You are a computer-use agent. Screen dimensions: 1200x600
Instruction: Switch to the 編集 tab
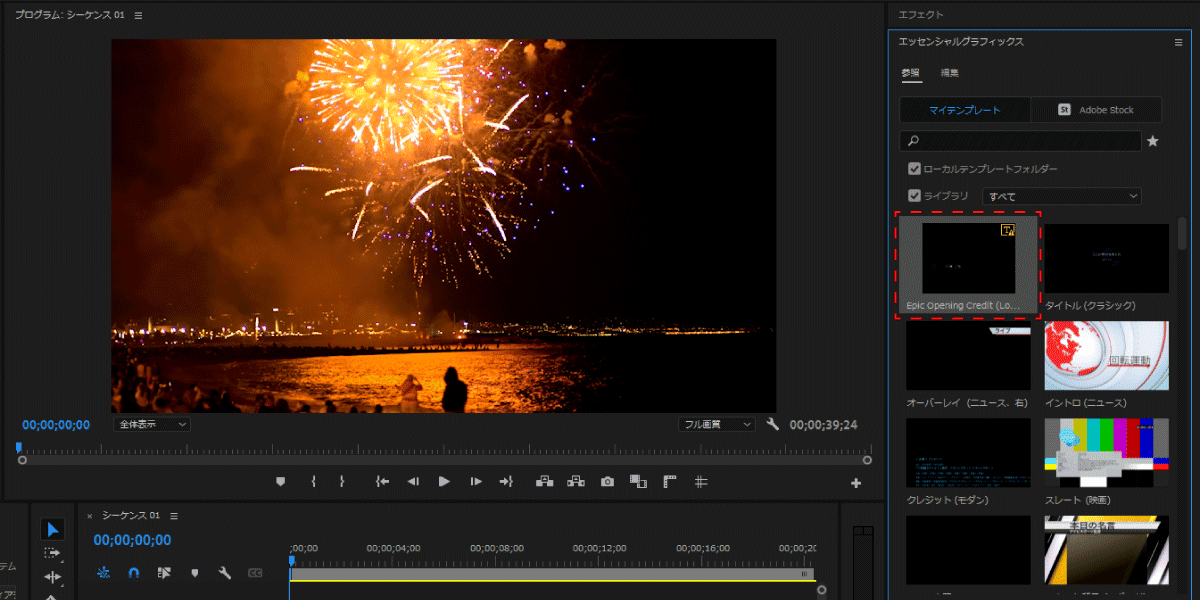click(x=950, y=73)
